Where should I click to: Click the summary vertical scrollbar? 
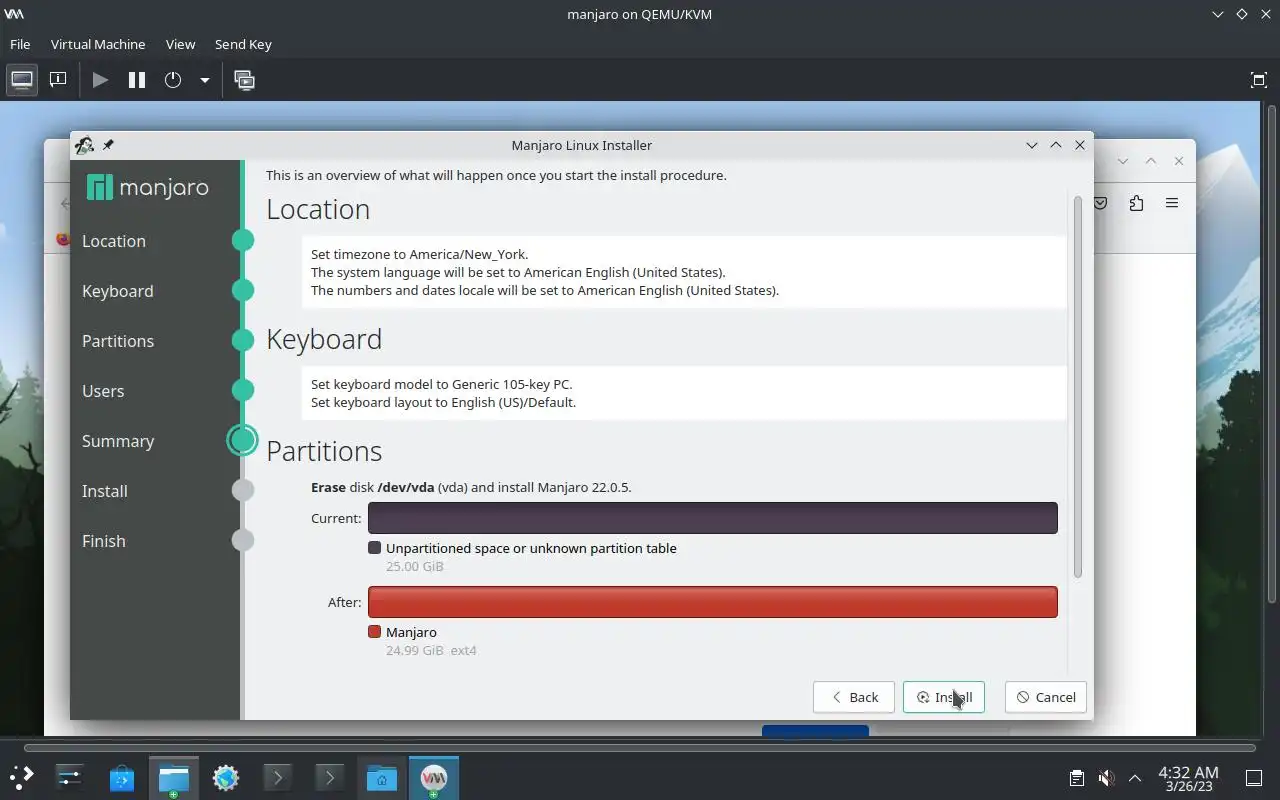point(1077,387)
